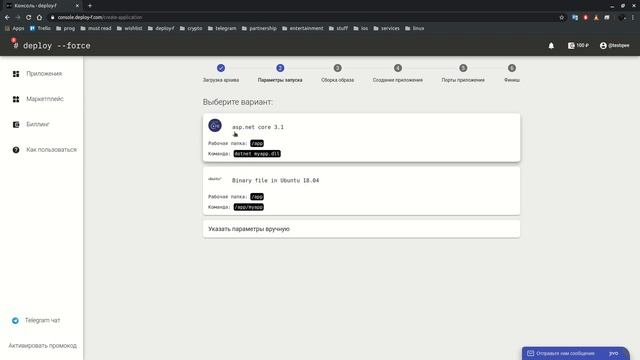Open the services bookmarks folder
Image resolution: width=640 pixels, height=360 pixels.
[387, 29]
